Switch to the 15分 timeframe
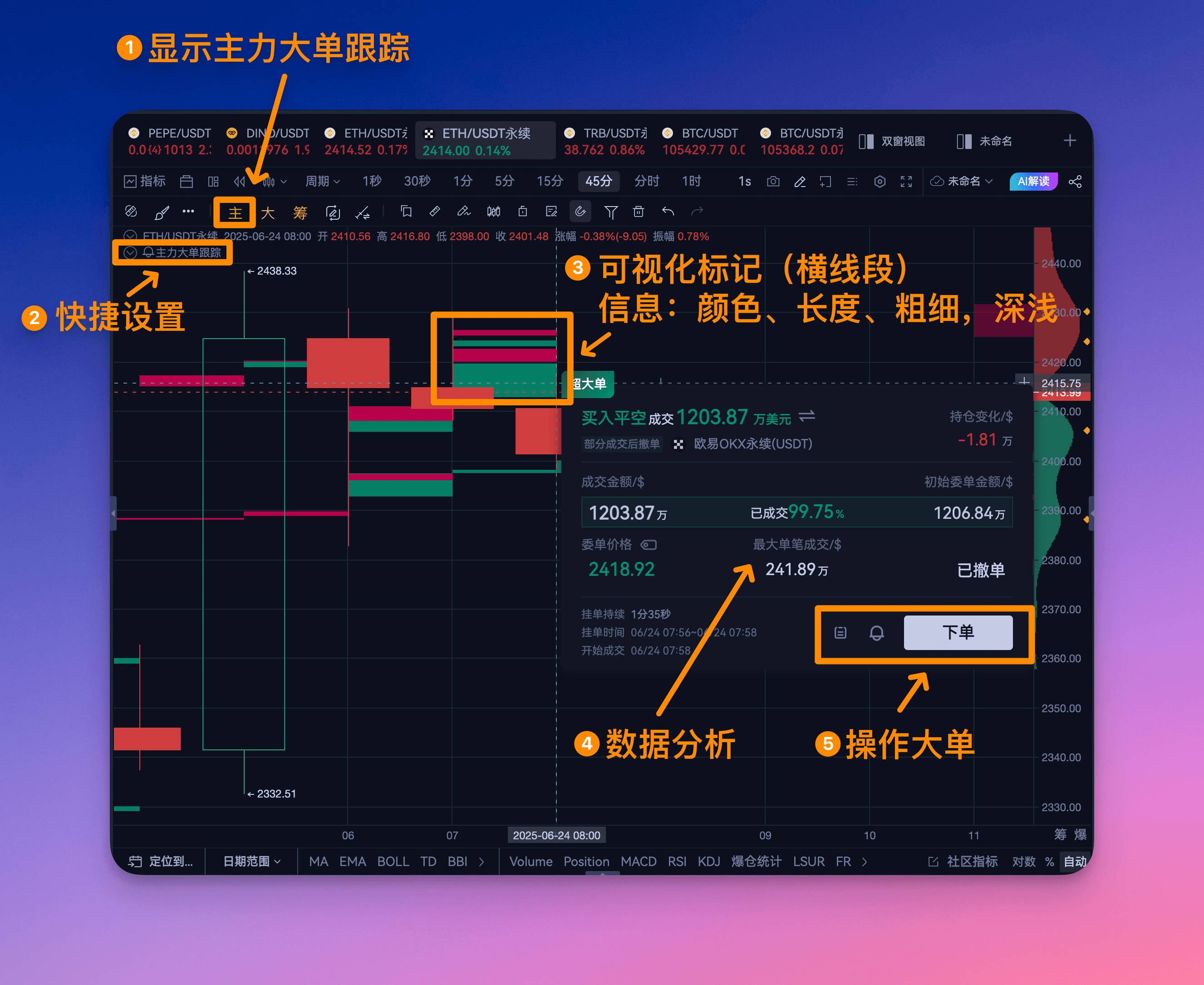The image size is (1204, 985). [550, 181]
